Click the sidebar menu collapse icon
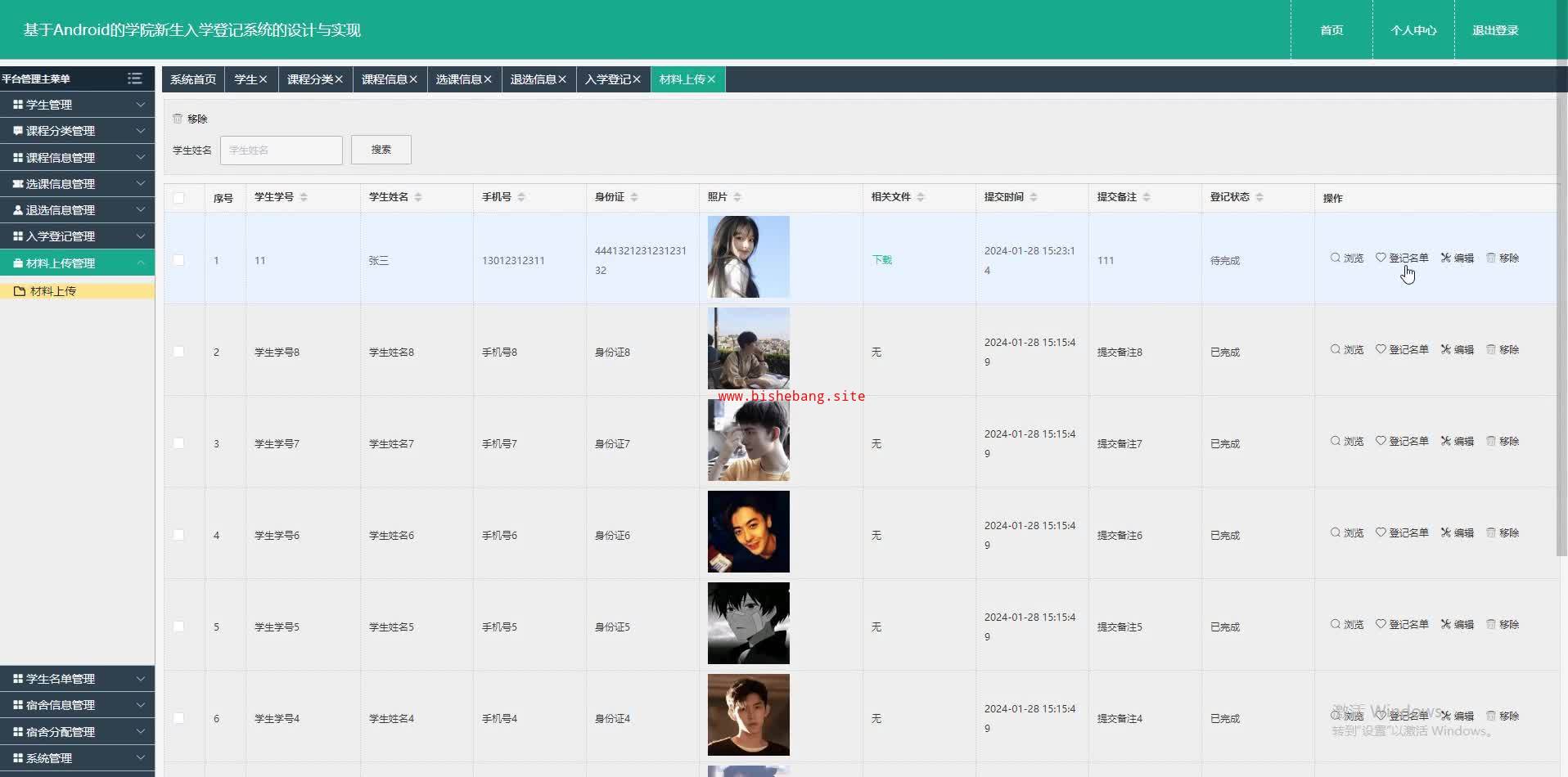The width and height of the screenshot is (1568, 777). tap(135, 79)
